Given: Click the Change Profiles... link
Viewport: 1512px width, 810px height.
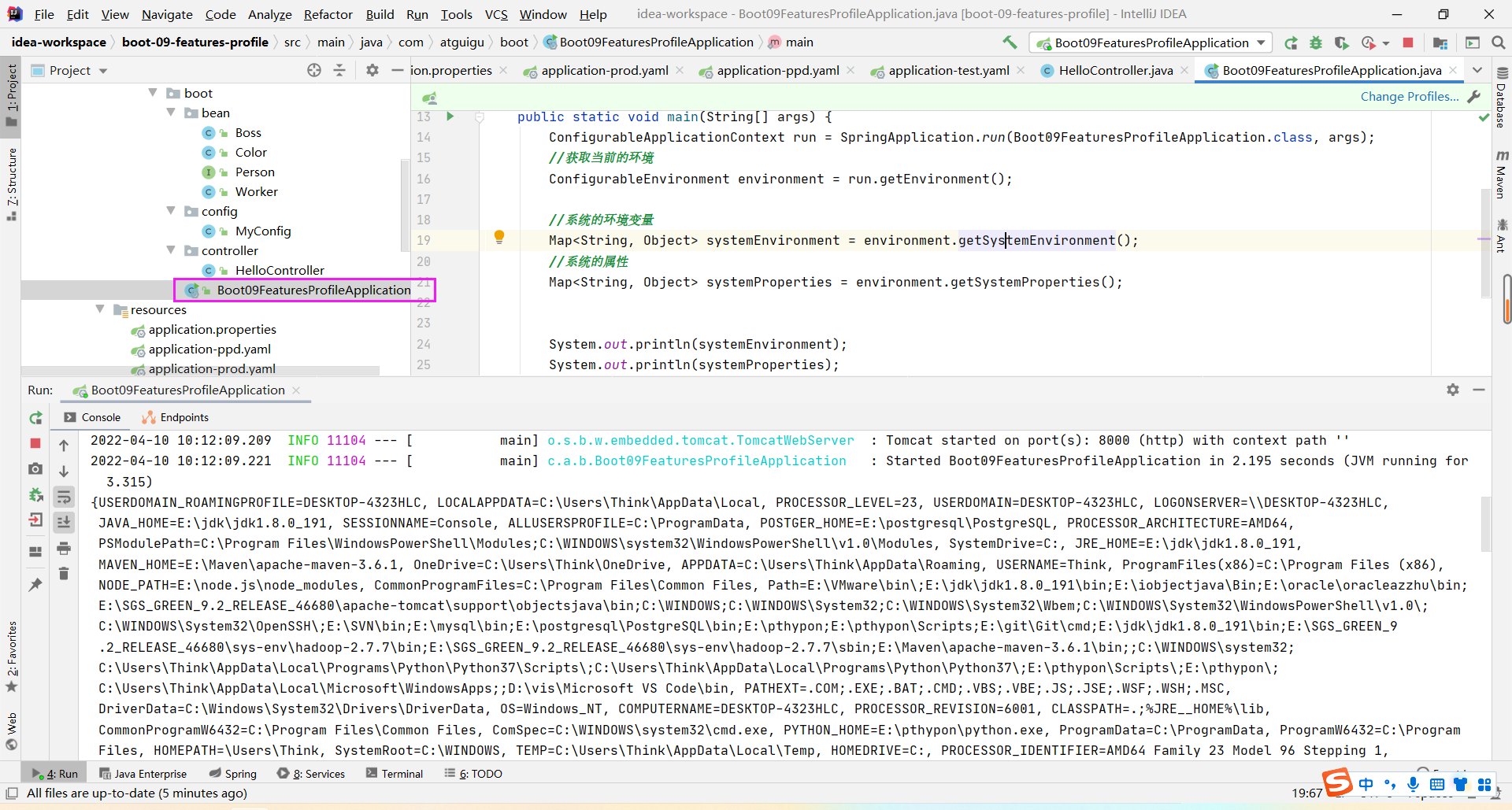Looking at the screenshot, I should (x=1409, y=96).
